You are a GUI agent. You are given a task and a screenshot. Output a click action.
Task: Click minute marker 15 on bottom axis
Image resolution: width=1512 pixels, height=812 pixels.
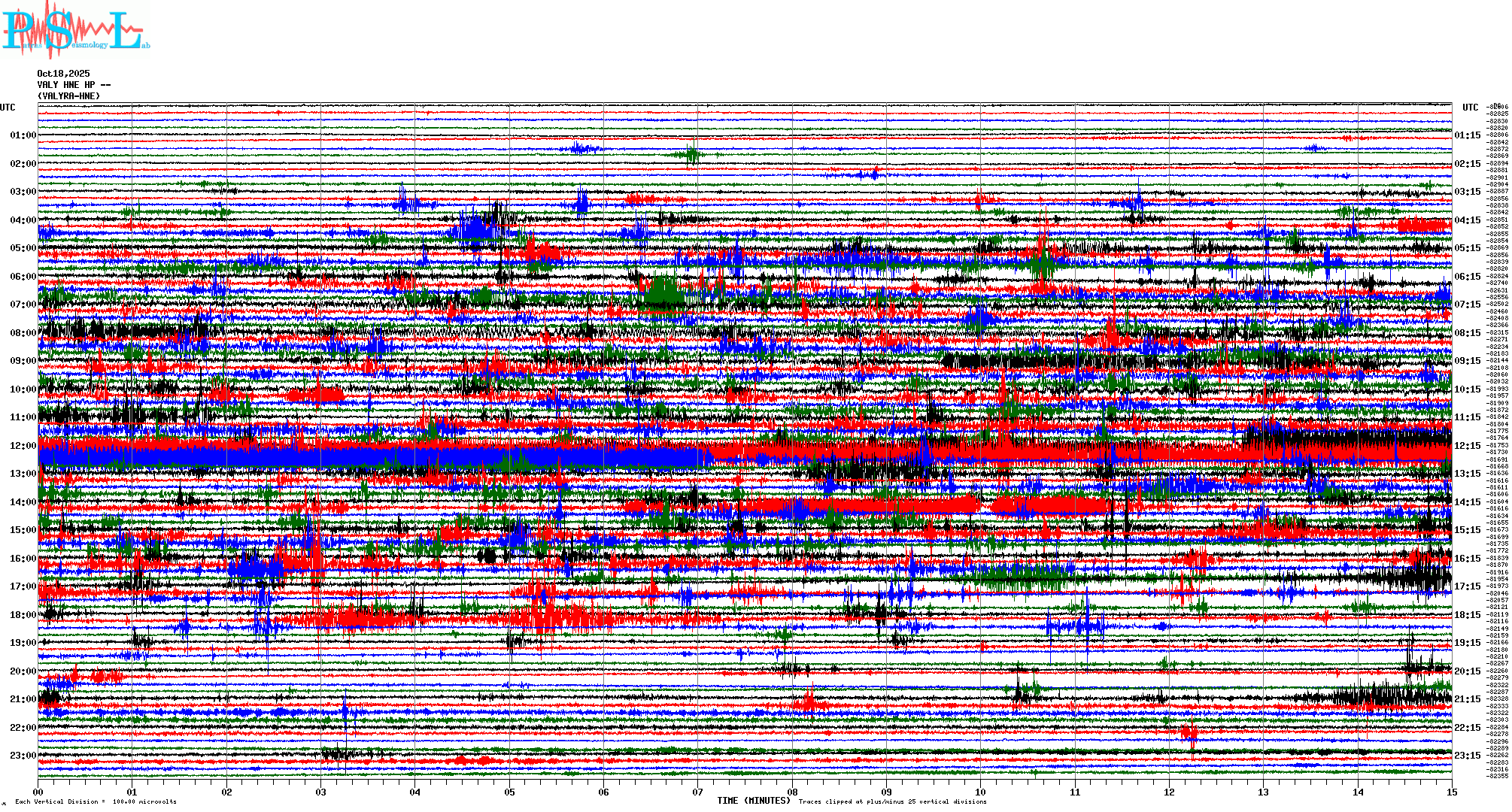tap(1452, 792)
